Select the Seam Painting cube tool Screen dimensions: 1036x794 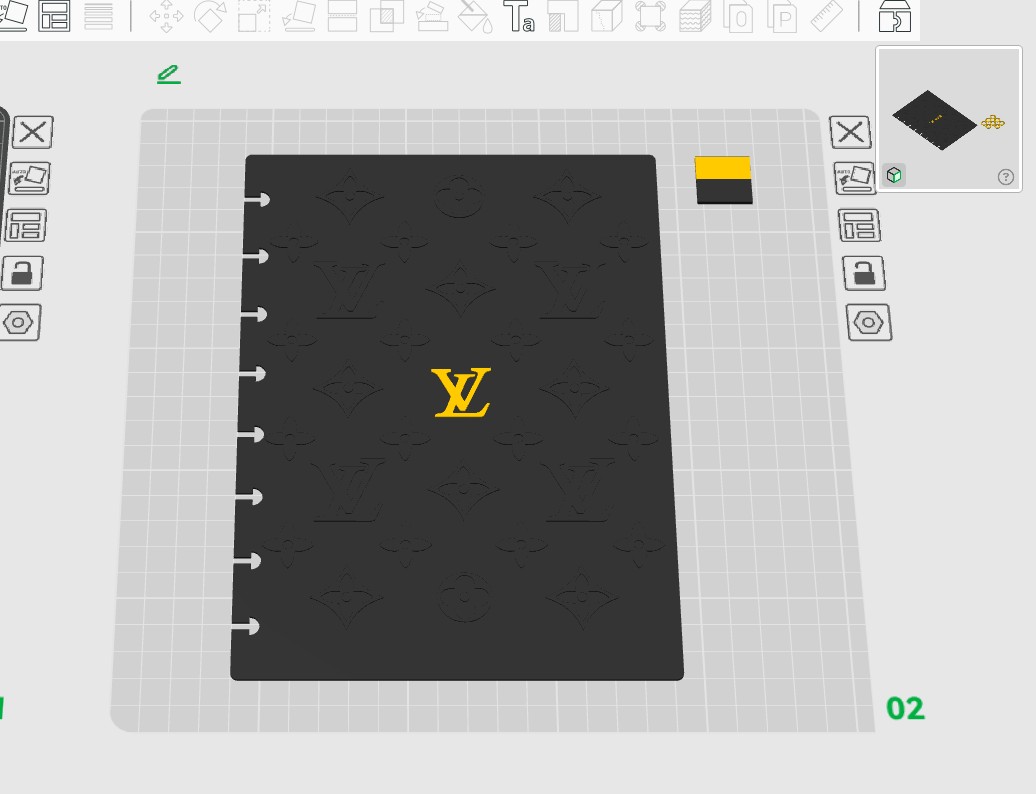[x=607, y=16]
